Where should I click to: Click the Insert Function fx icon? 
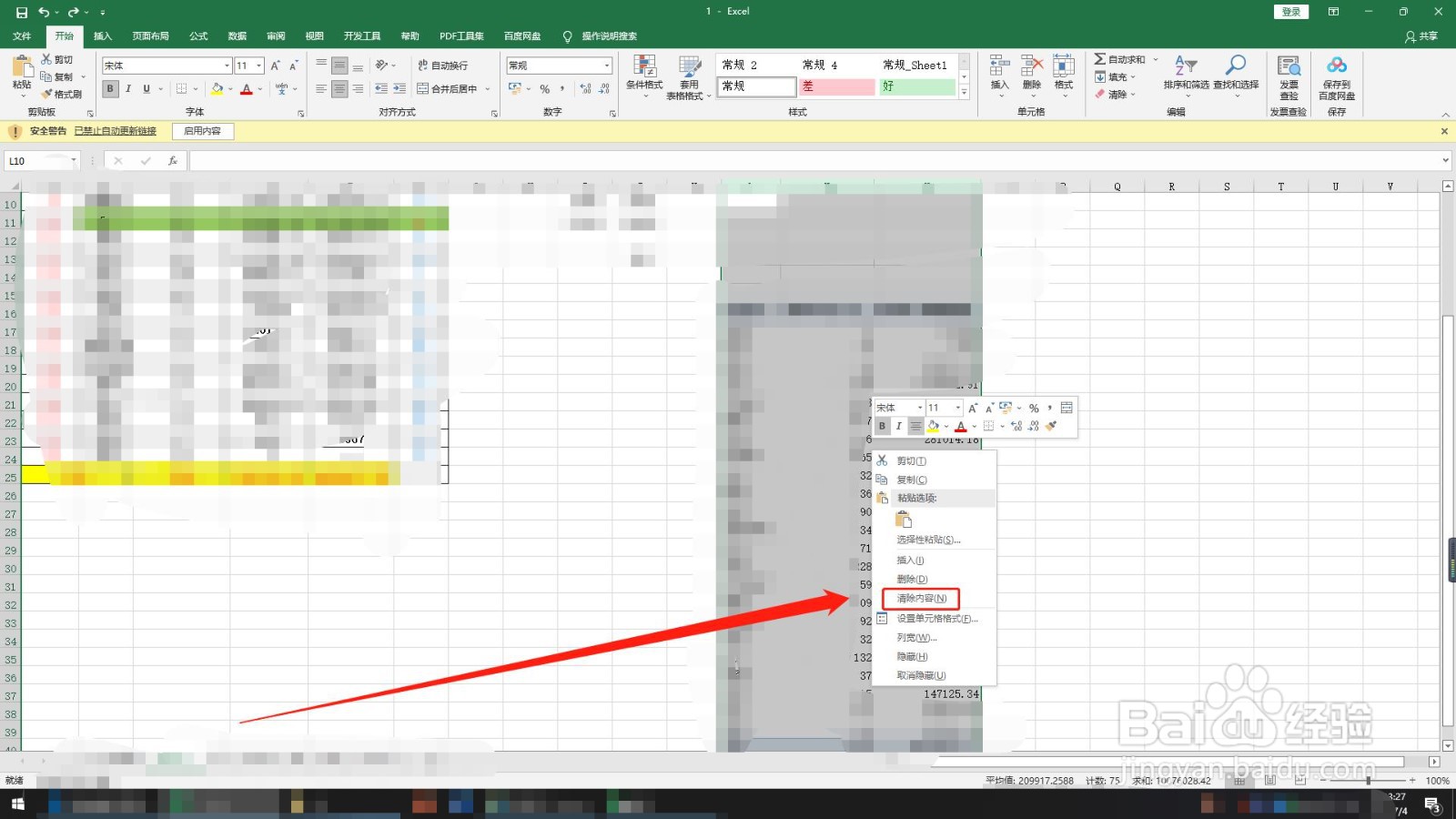(x=173, y=161)
